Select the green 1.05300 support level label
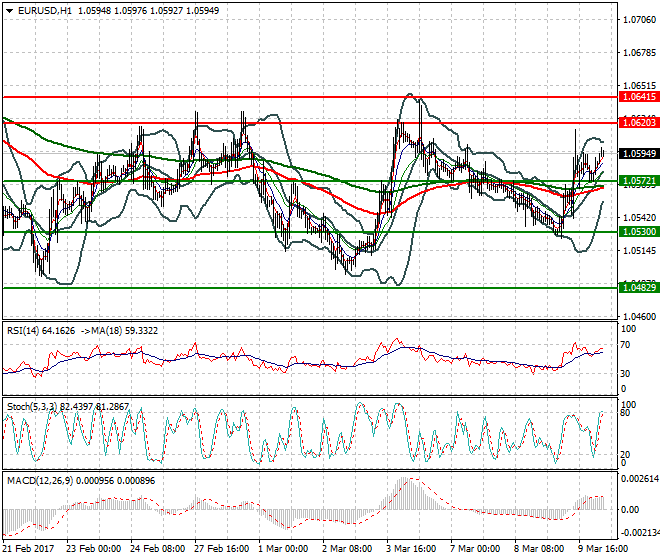Screen dimensions: 660x560 [x=639, y=232]
